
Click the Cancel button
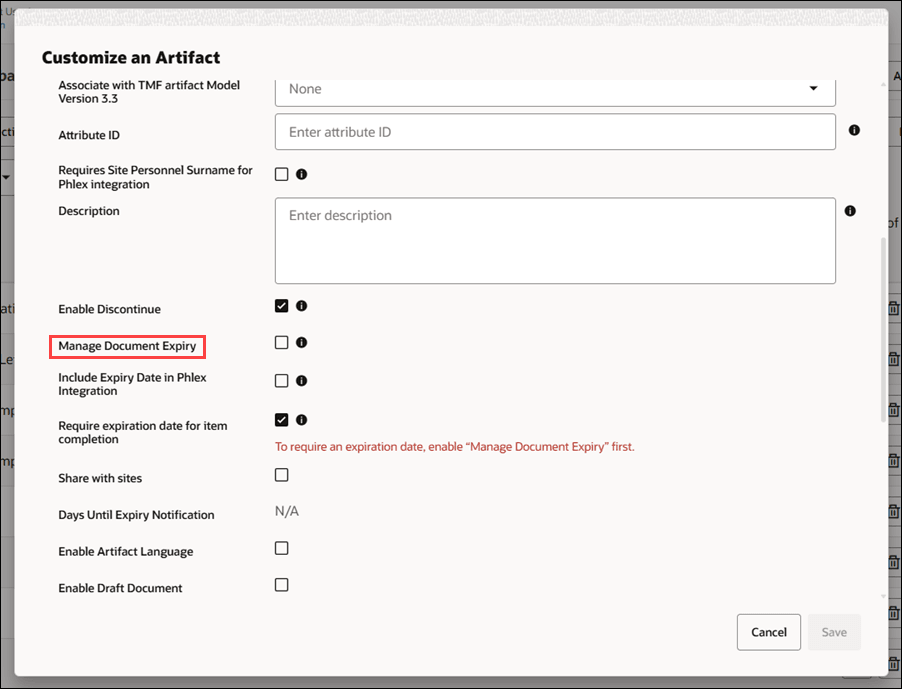(x=768, y=631)
